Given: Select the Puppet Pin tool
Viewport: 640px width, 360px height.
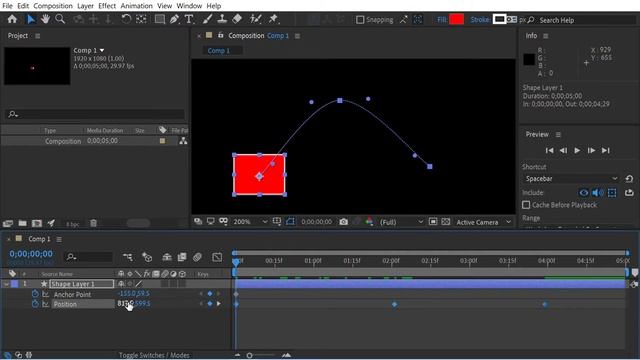Looking at the screenshot, I should (273, 19).
